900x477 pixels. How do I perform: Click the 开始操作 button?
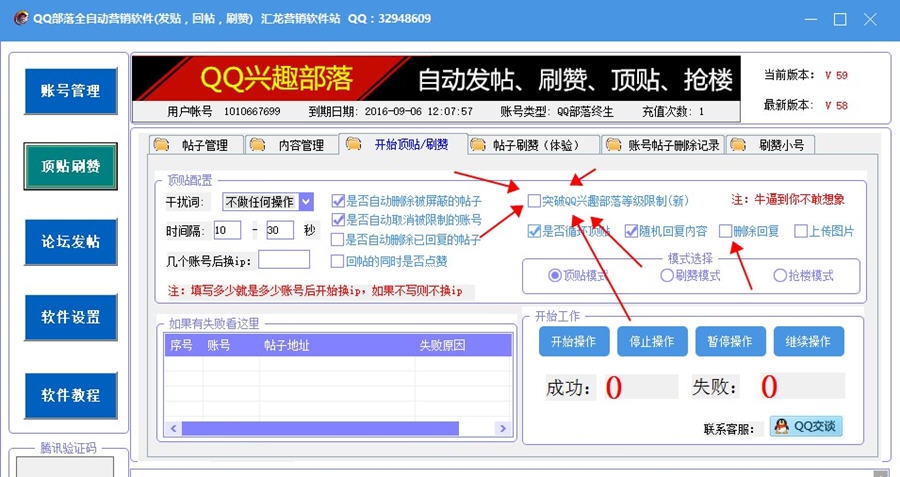click(x=574, y=342)
